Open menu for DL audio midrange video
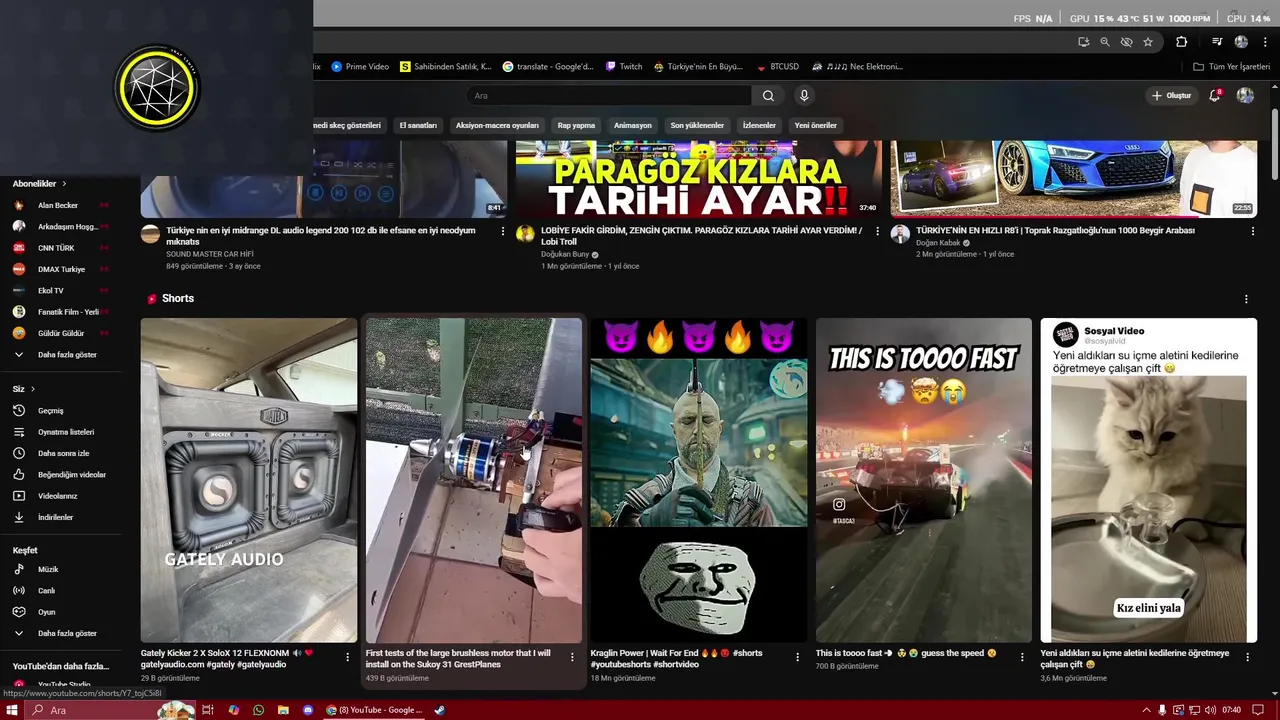 click(x=502, y=231)
